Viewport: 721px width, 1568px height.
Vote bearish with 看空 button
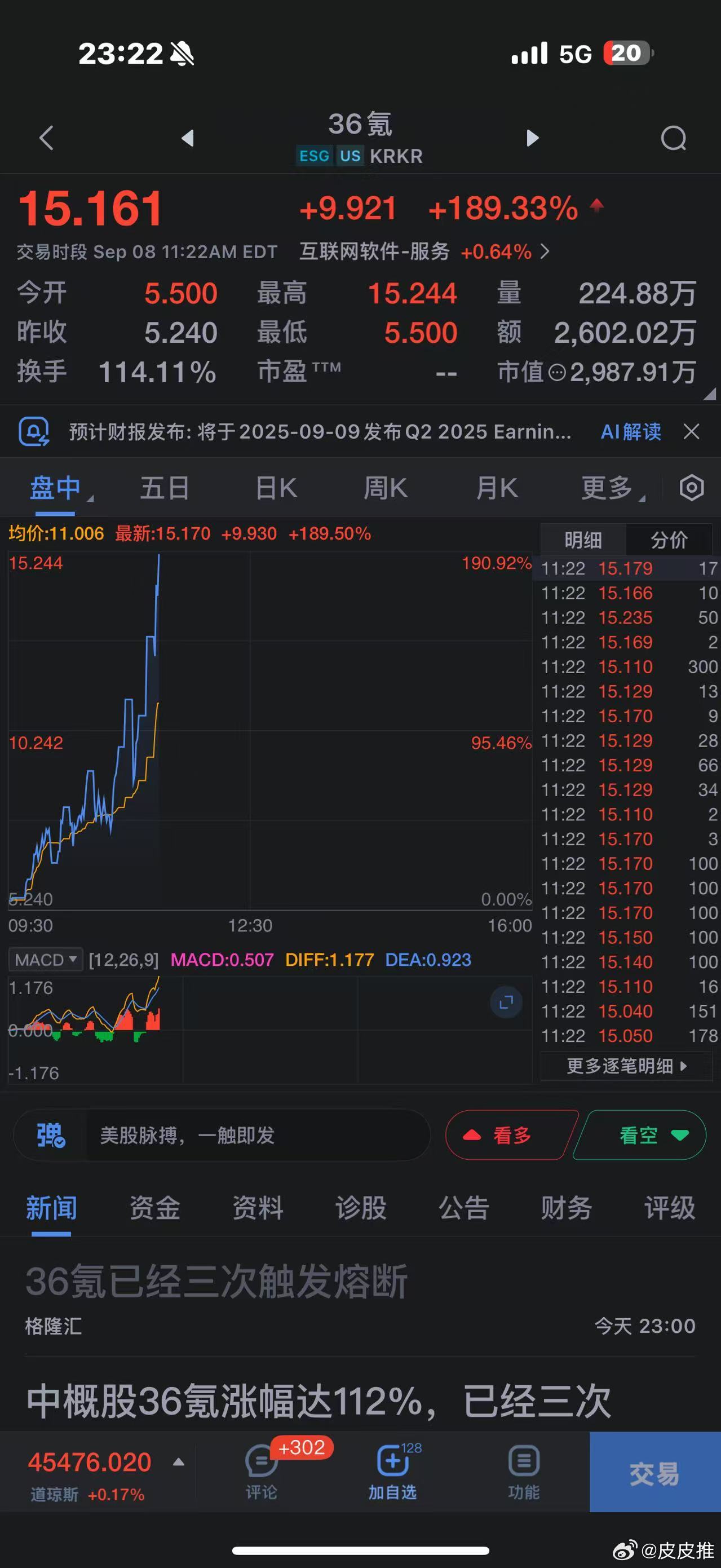tap(641, 1135)
